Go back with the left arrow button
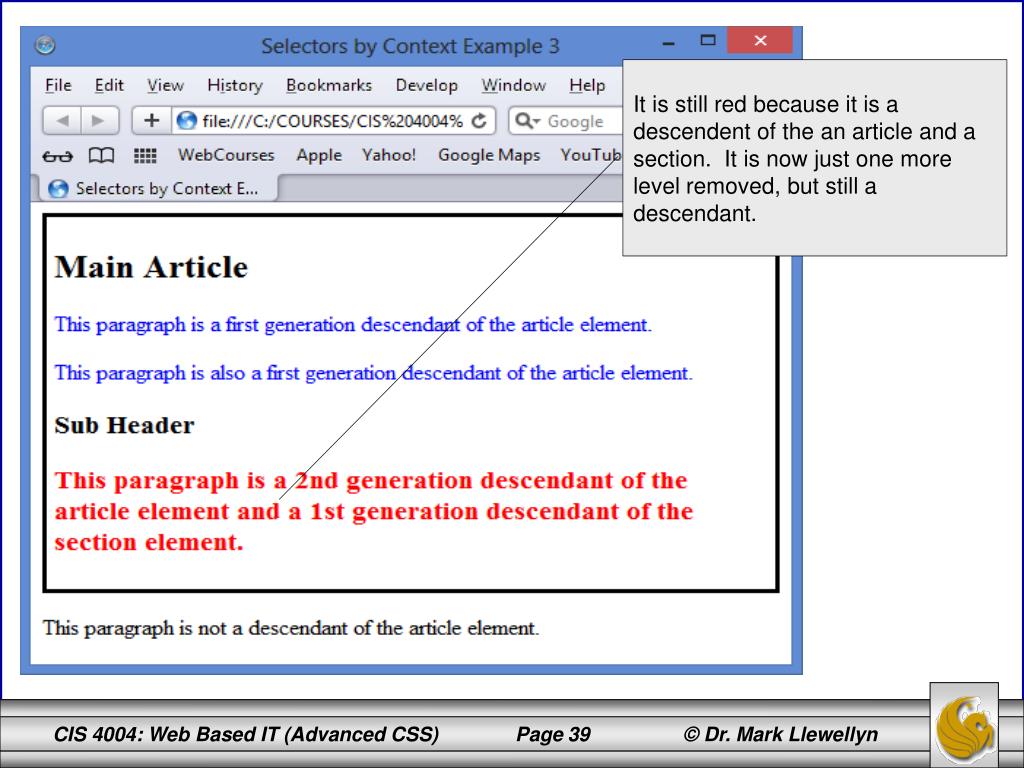1024x768 pixels. 62,120
